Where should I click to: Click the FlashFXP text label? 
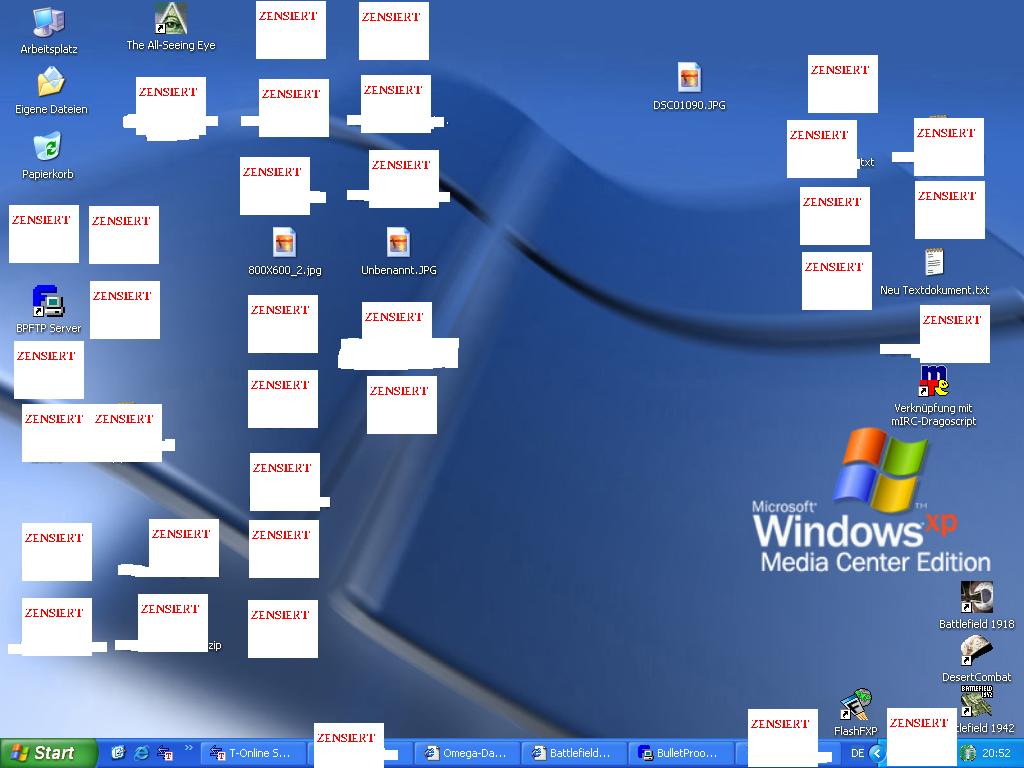856,731
